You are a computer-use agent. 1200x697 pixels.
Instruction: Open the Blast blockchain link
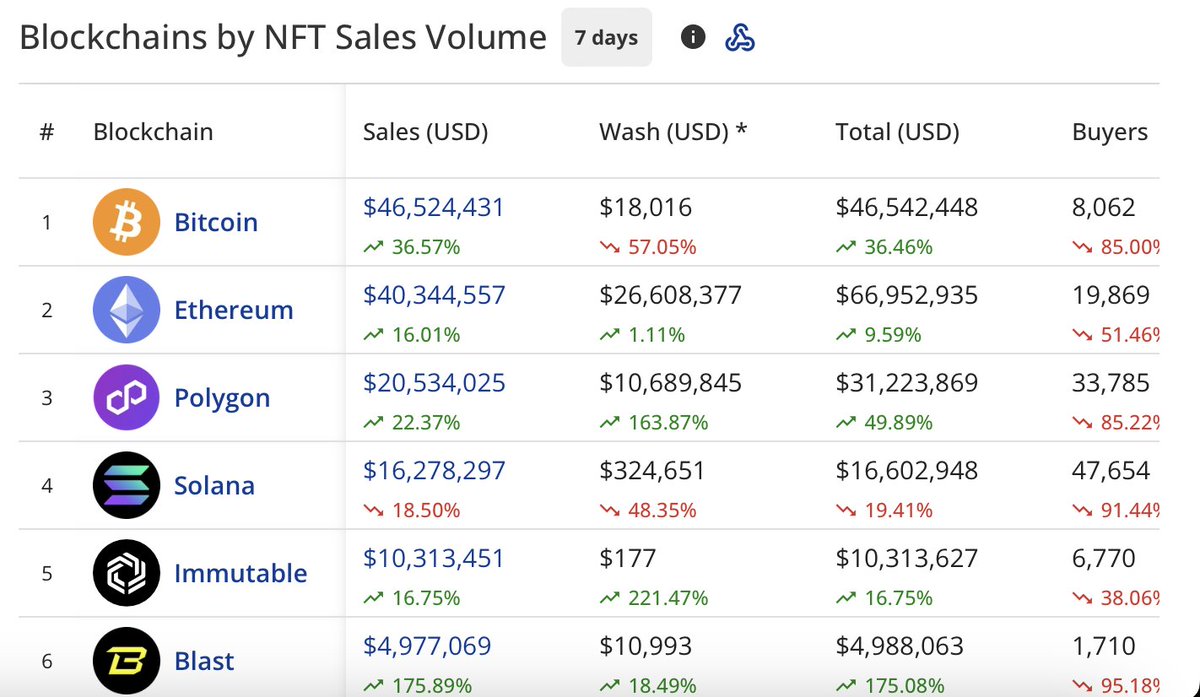tap(204, 661)
